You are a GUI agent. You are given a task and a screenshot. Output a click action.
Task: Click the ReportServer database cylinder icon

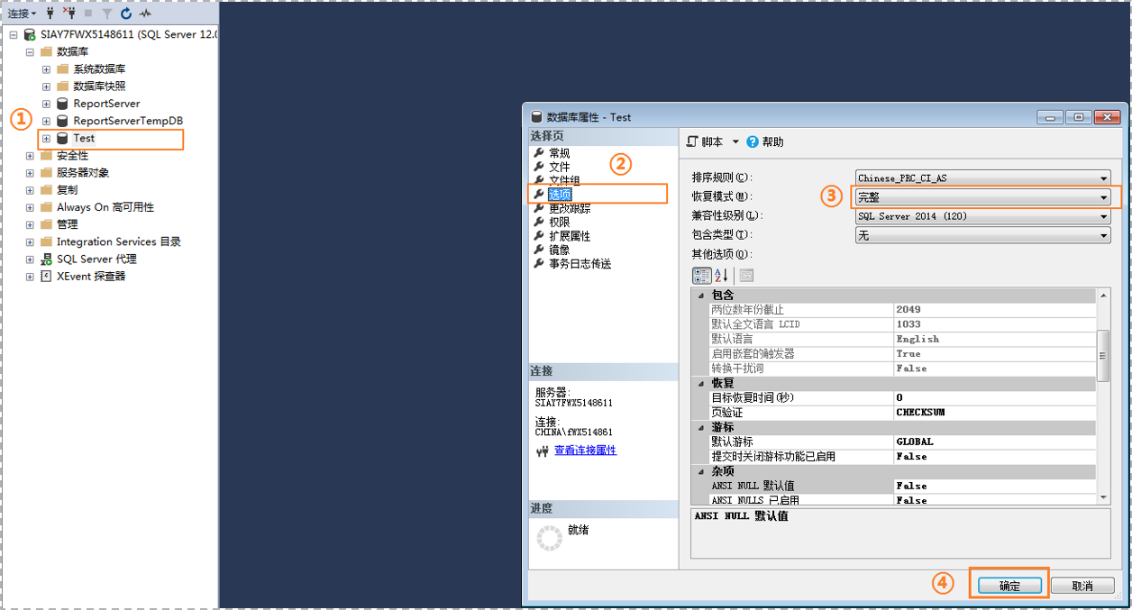click(63, 103)
